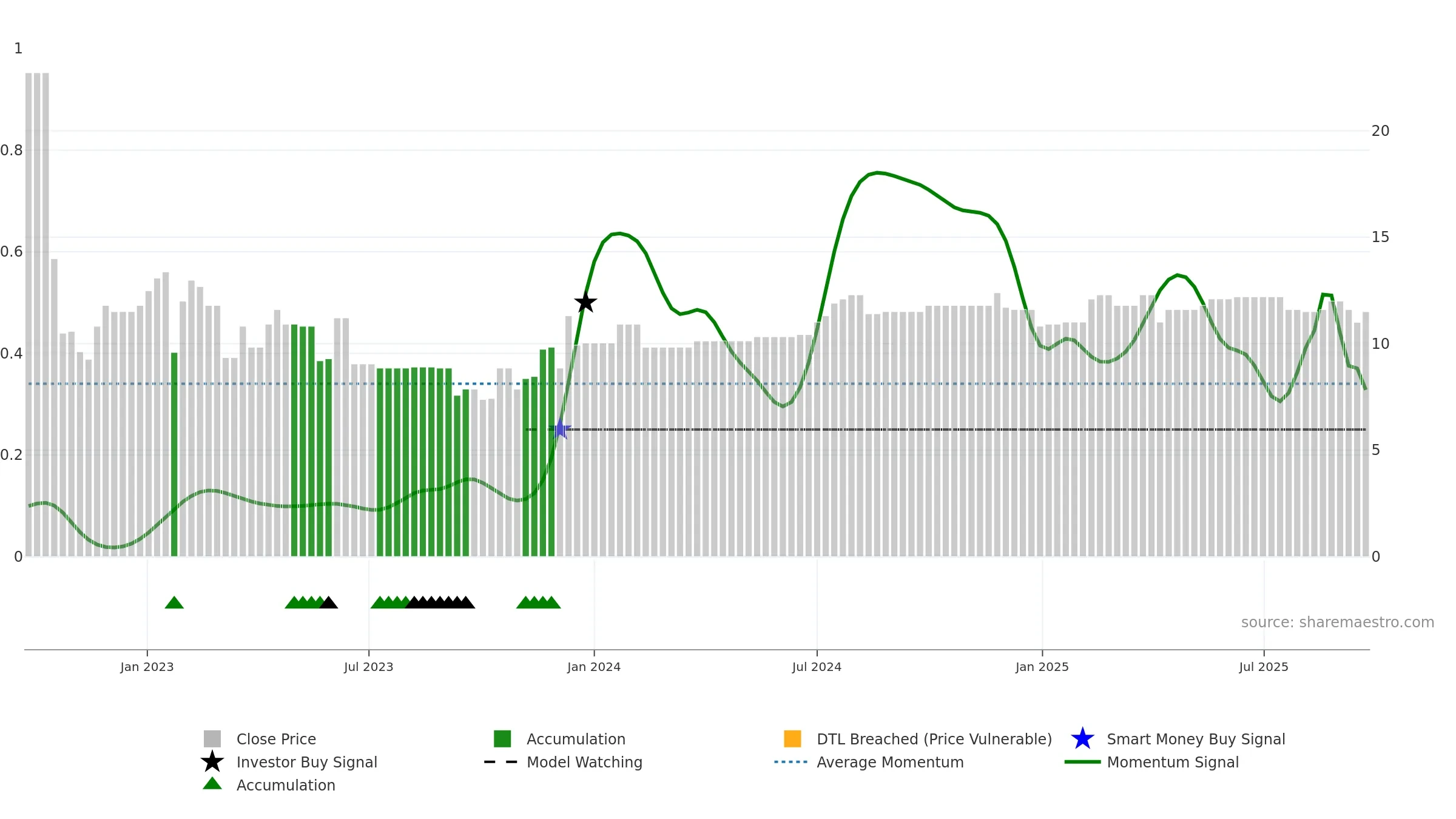
Task: Click the source: sharemaestro.com text
Action: pyautogui.click(x=1338, y=622)
